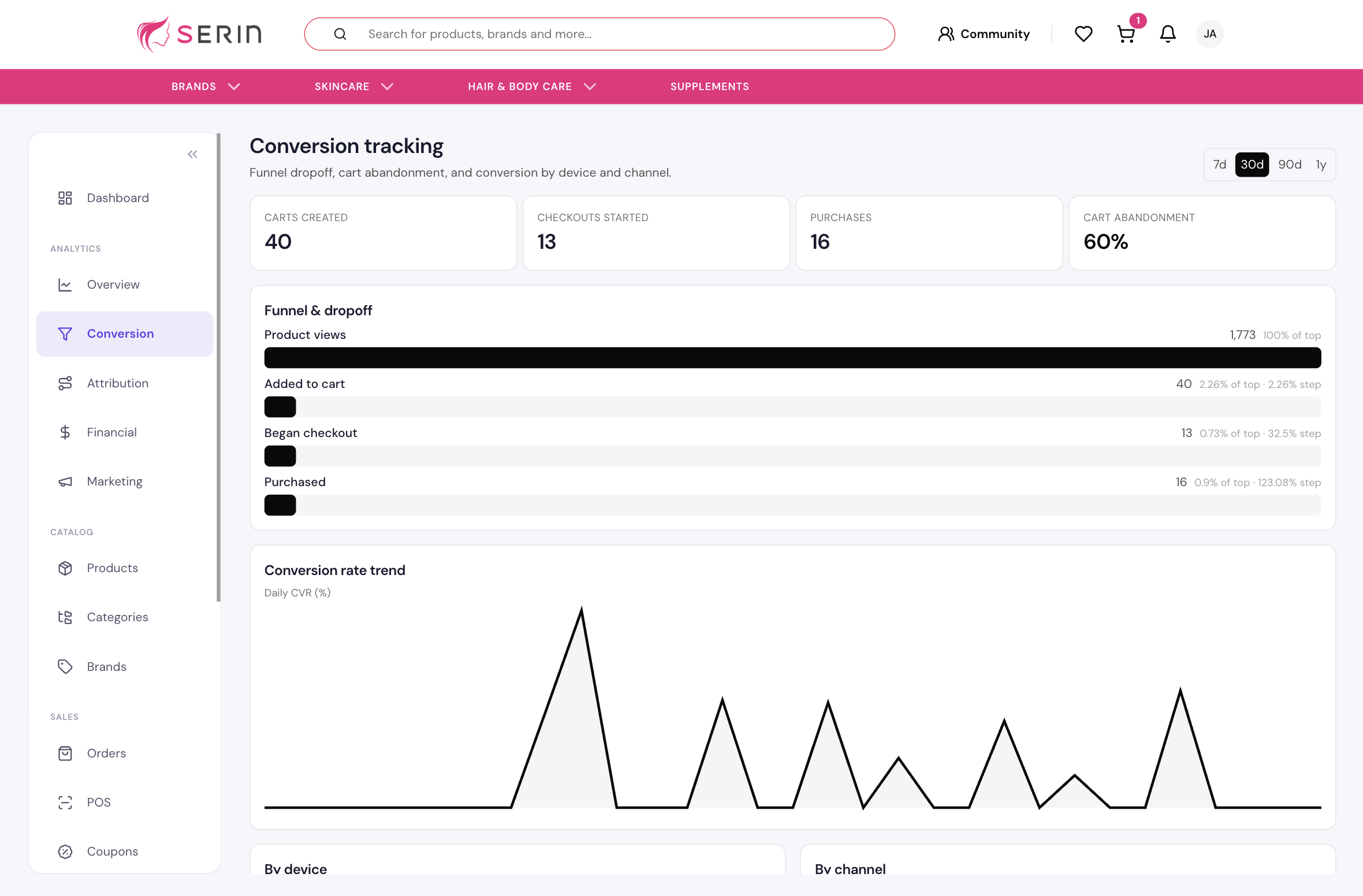Click the Categories tree icon

pos(65,617)
